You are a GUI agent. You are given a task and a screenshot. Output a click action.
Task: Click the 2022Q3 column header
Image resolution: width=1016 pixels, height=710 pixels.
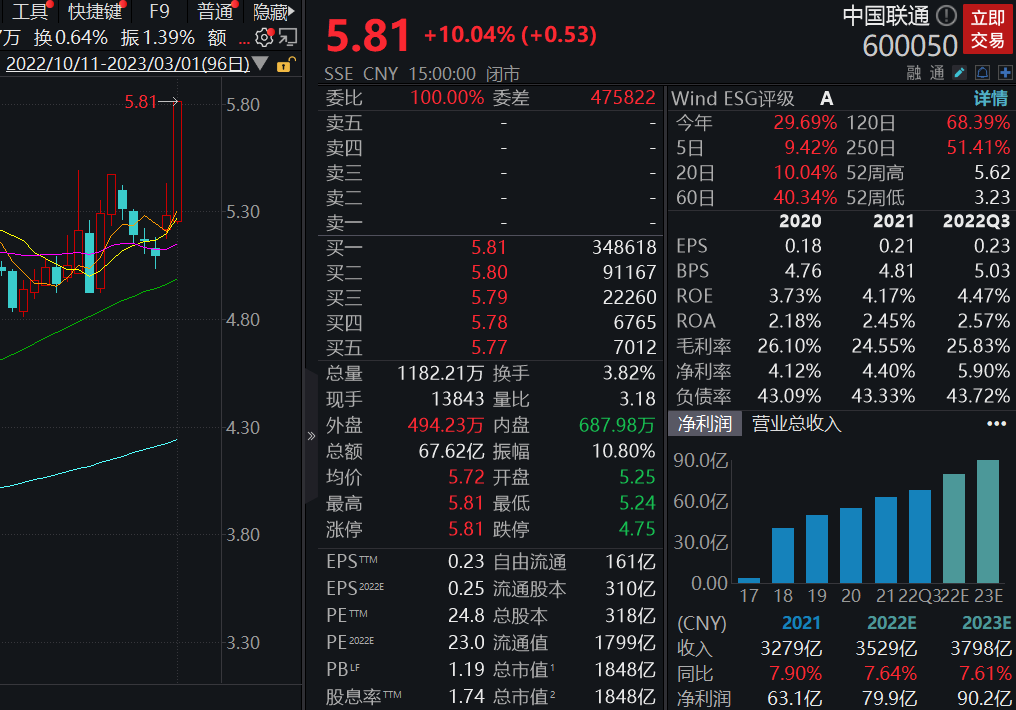pyautogui.click(x=976, y=221)
